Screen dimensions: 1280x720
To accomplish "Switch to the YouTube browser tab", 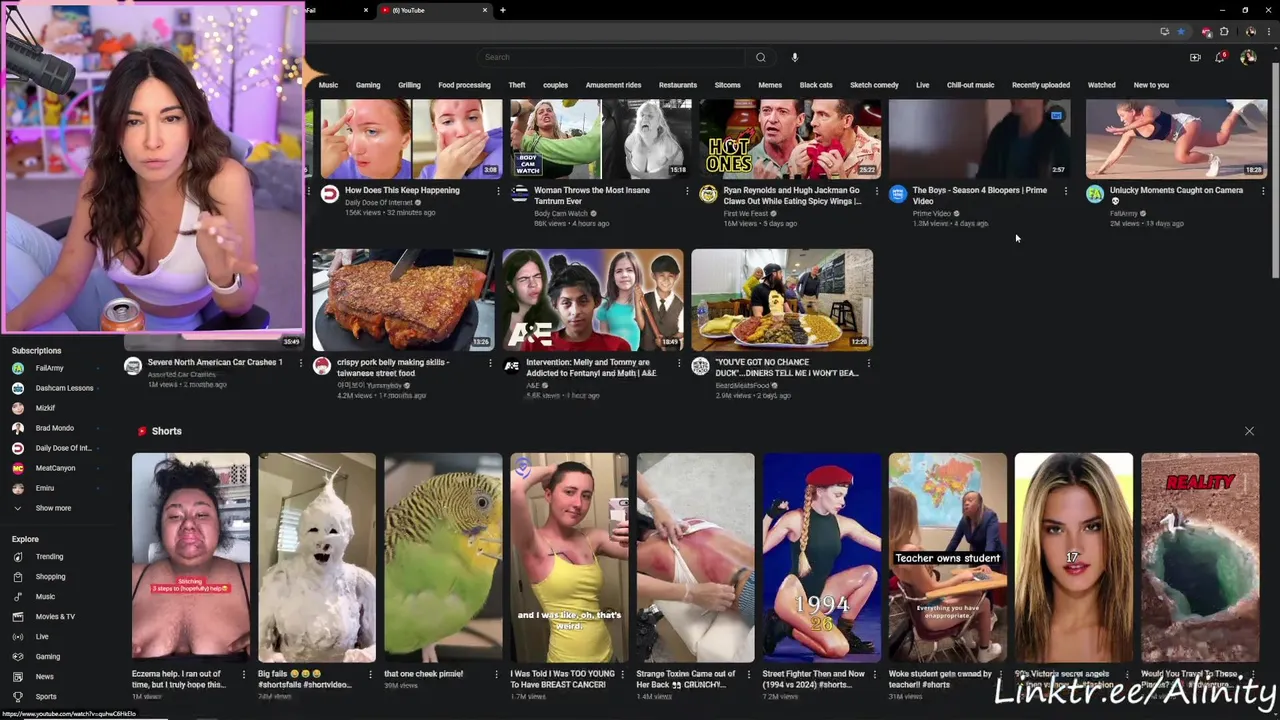I will 432,10.
